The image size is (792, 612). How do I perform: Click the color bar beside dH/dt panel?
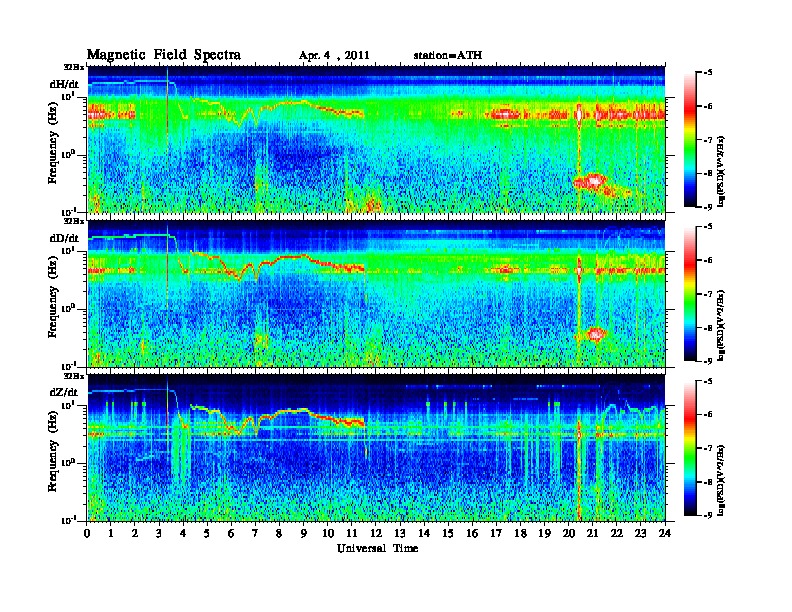point(689,140)
